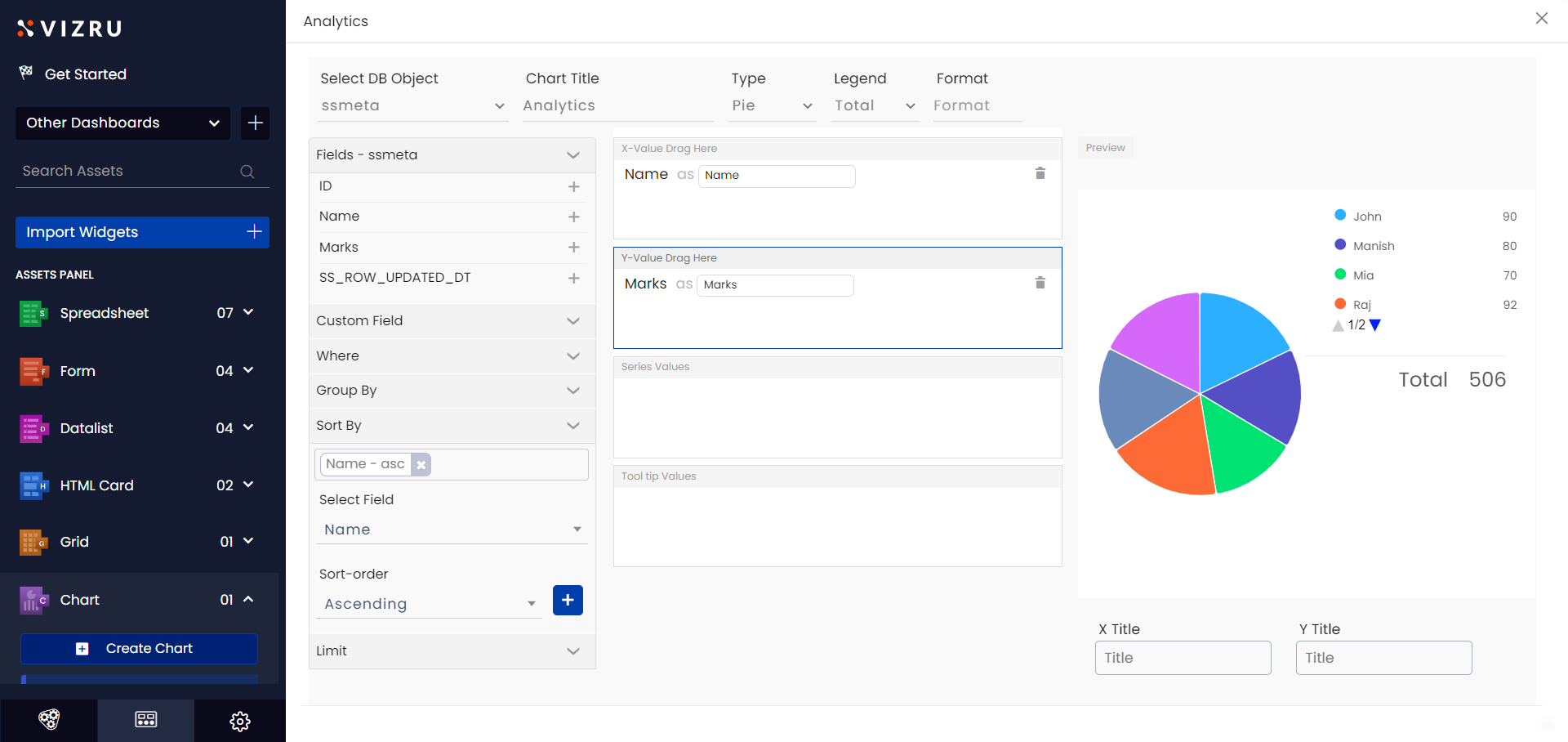Click the Import Widgets button
The height and width of the screenshot is (742, 1568).
pos(142,232)
